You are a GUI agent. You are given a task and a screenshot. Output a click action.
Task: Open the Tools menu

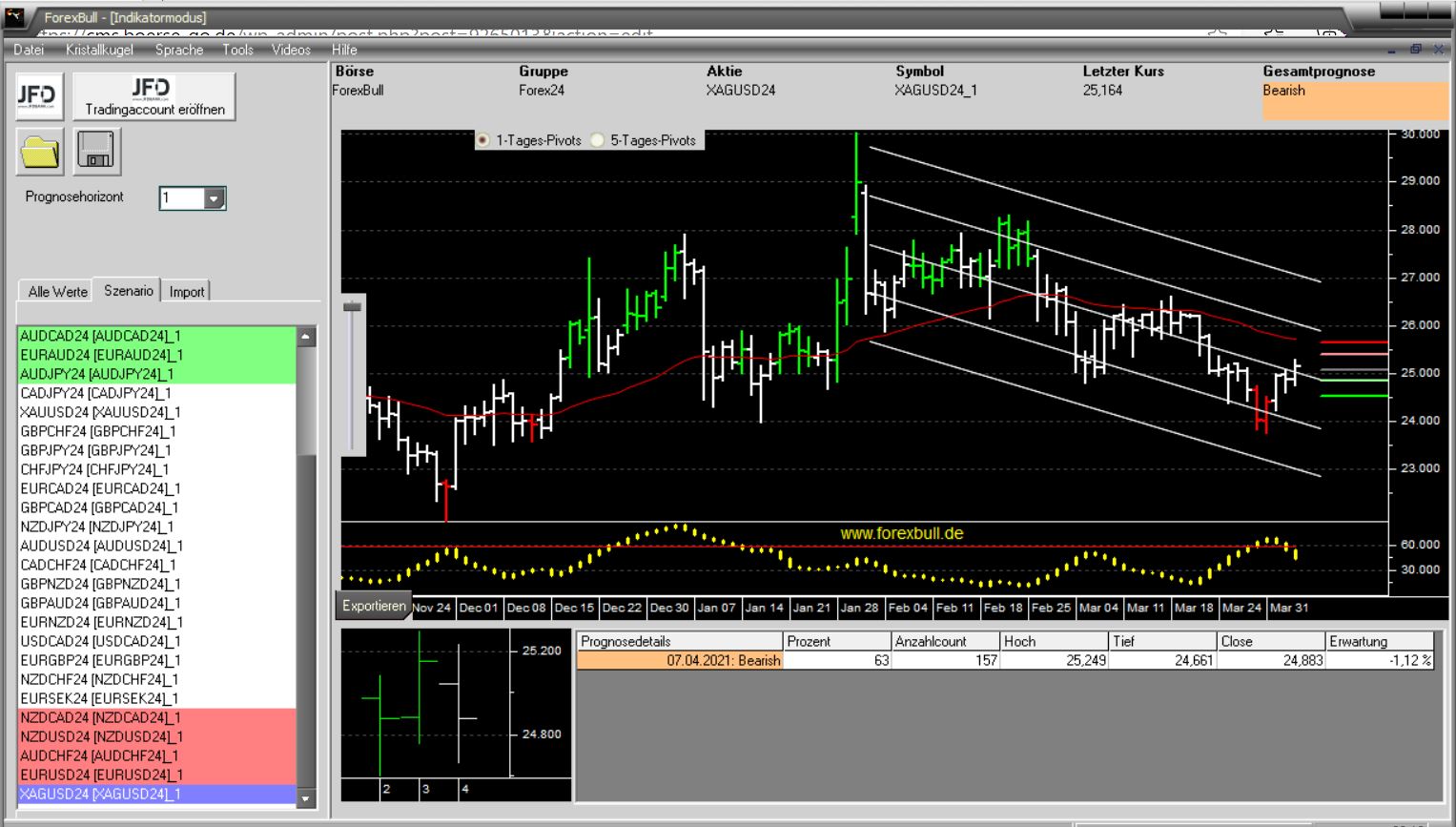[237, 50]
